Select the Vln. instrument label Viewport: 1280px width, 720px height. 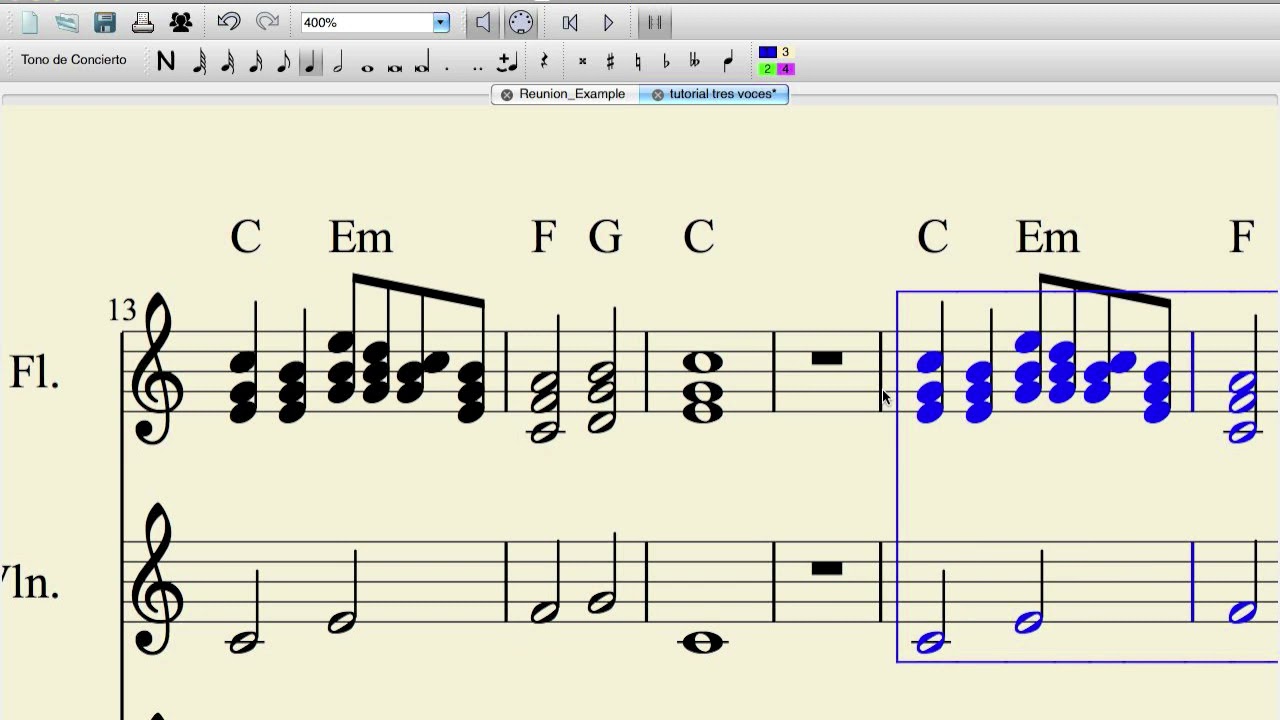30,582
